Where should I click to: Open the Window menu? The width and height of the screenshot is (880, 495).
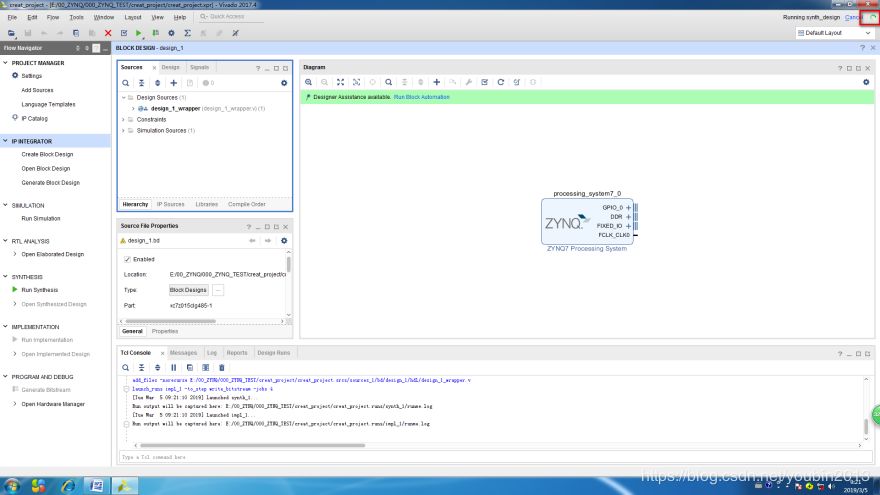click(104, 17)
